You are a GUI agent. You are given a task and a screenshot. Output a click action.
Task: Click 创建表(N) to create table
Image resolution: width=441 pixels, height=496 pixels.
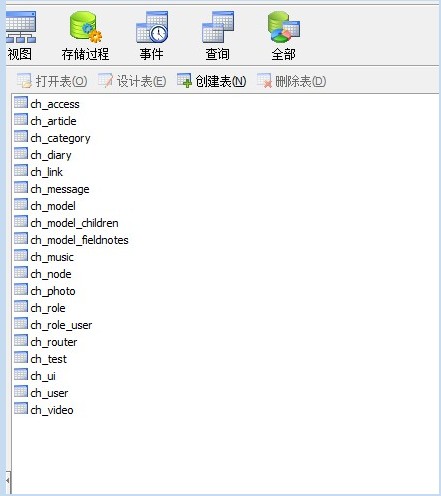(212, 81)
